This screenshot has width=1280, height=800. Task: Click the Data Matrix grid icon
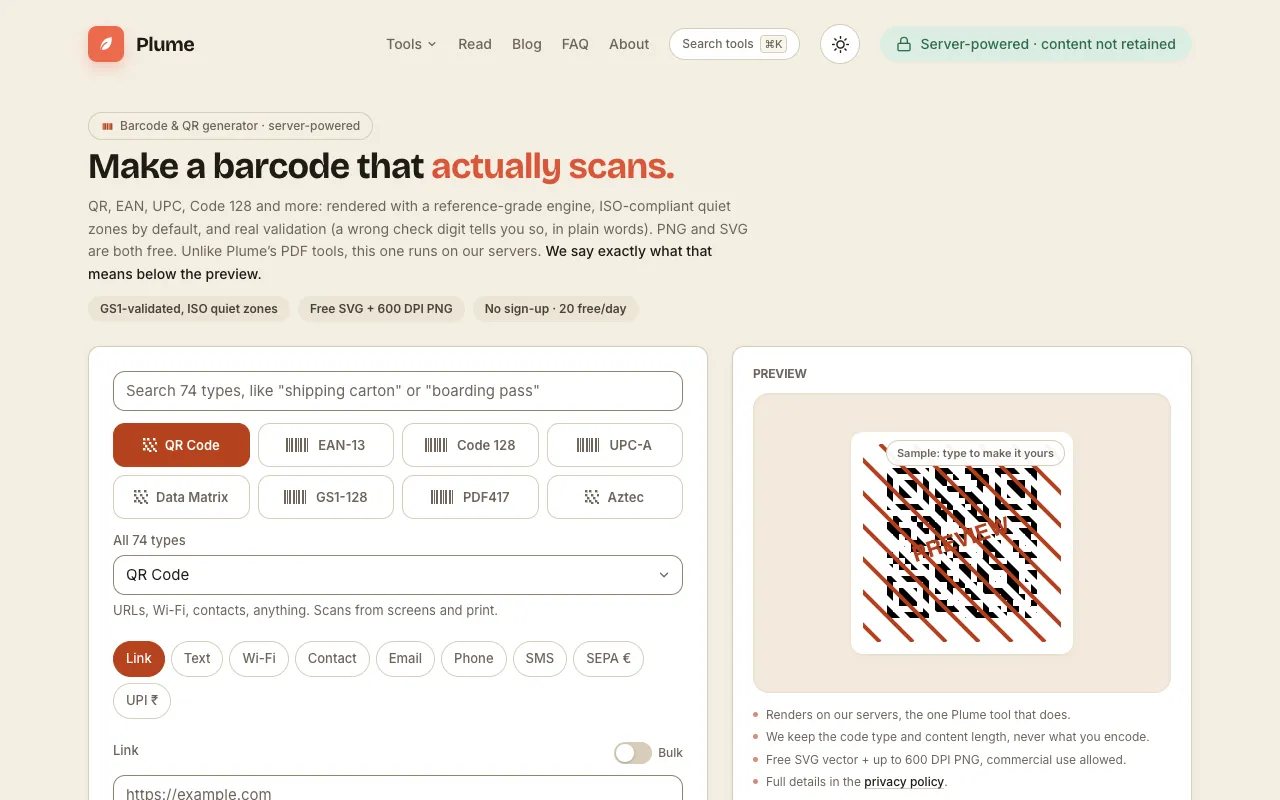click(141, 497)
